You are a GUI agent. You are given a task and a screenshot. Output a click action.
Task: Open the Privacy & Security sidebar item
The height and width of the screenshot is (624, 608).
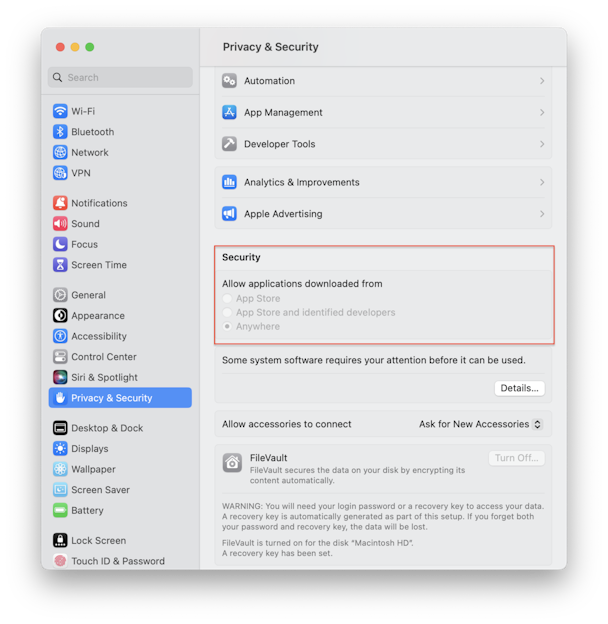(120, 398)
